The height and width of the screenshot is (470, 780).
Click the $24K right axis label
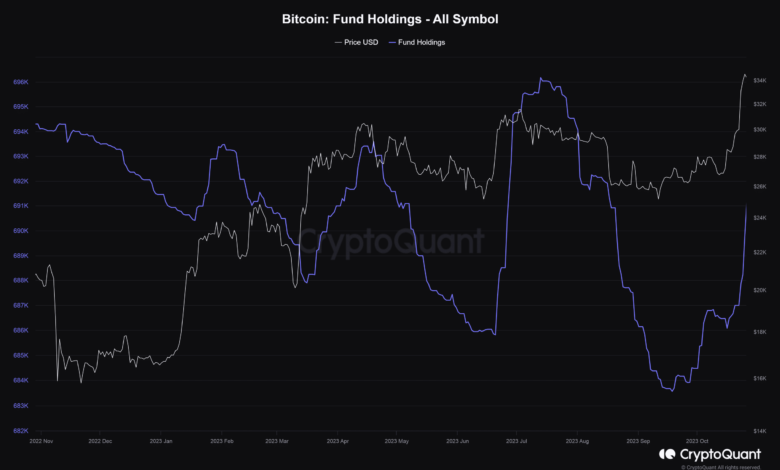[759, 218]
